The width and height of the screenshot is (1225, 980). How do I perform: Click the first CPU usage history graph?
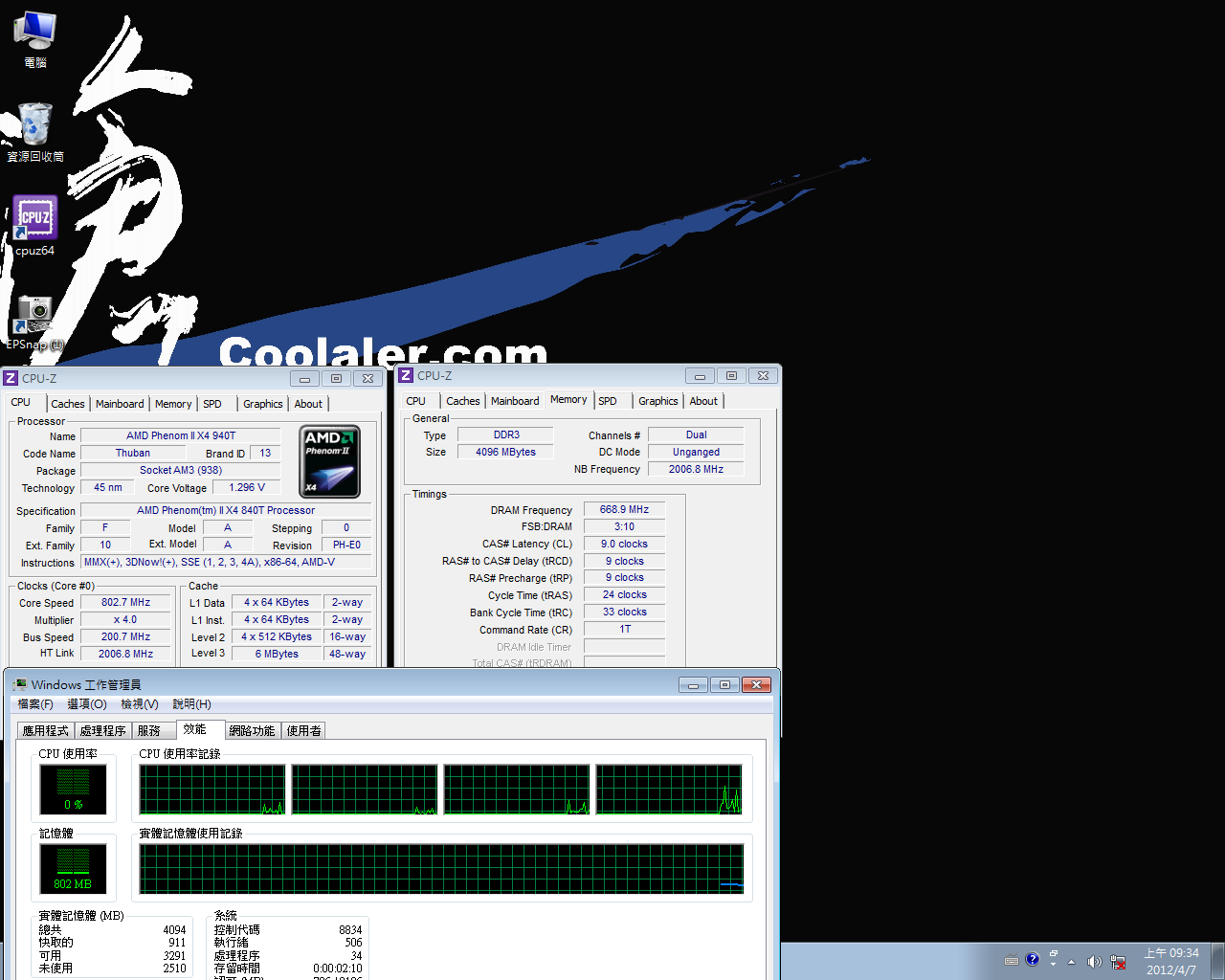coord(212,790)
